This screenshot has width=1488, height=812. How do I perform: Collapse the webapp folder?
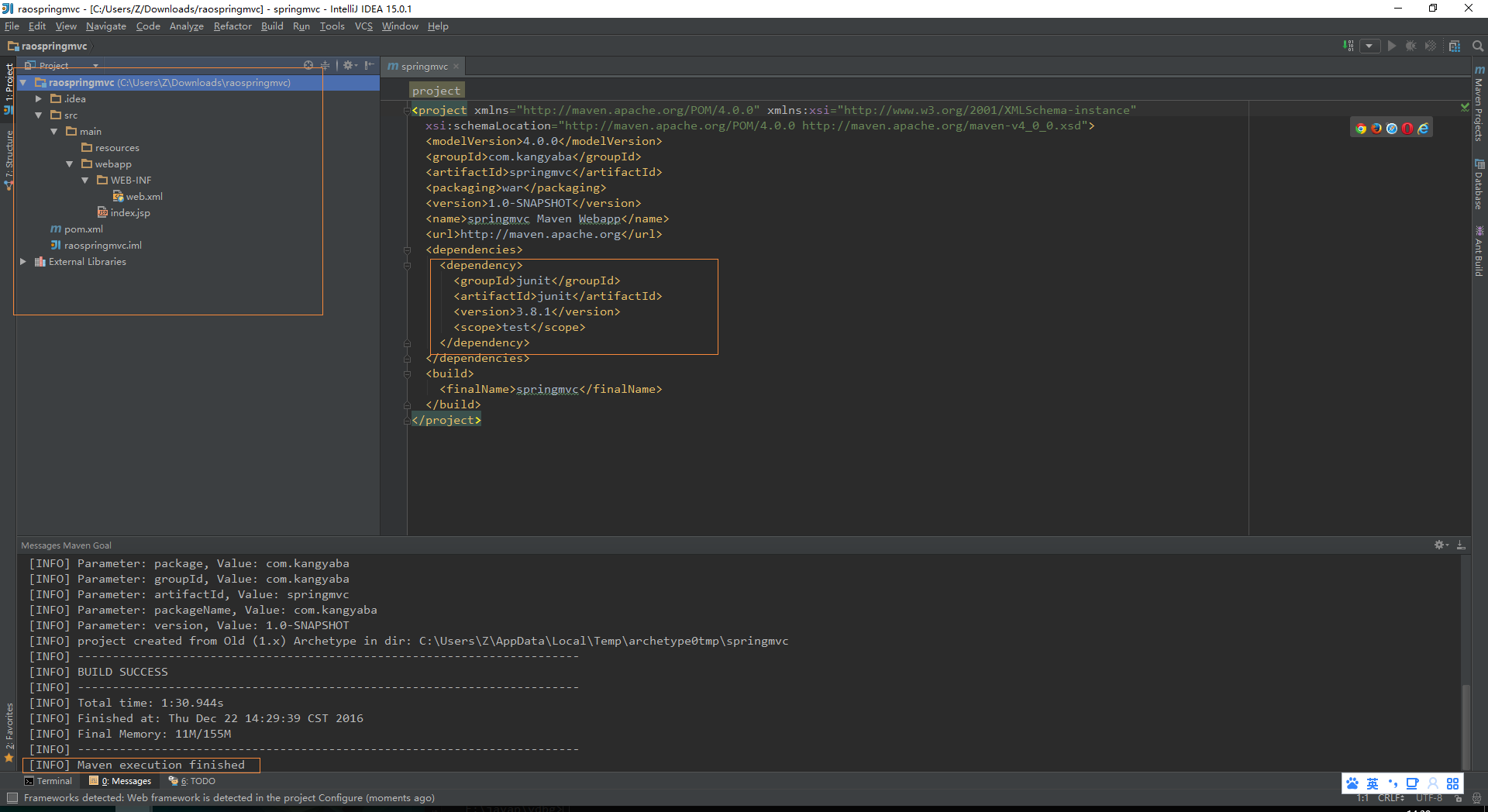click(x=70, y=163)
